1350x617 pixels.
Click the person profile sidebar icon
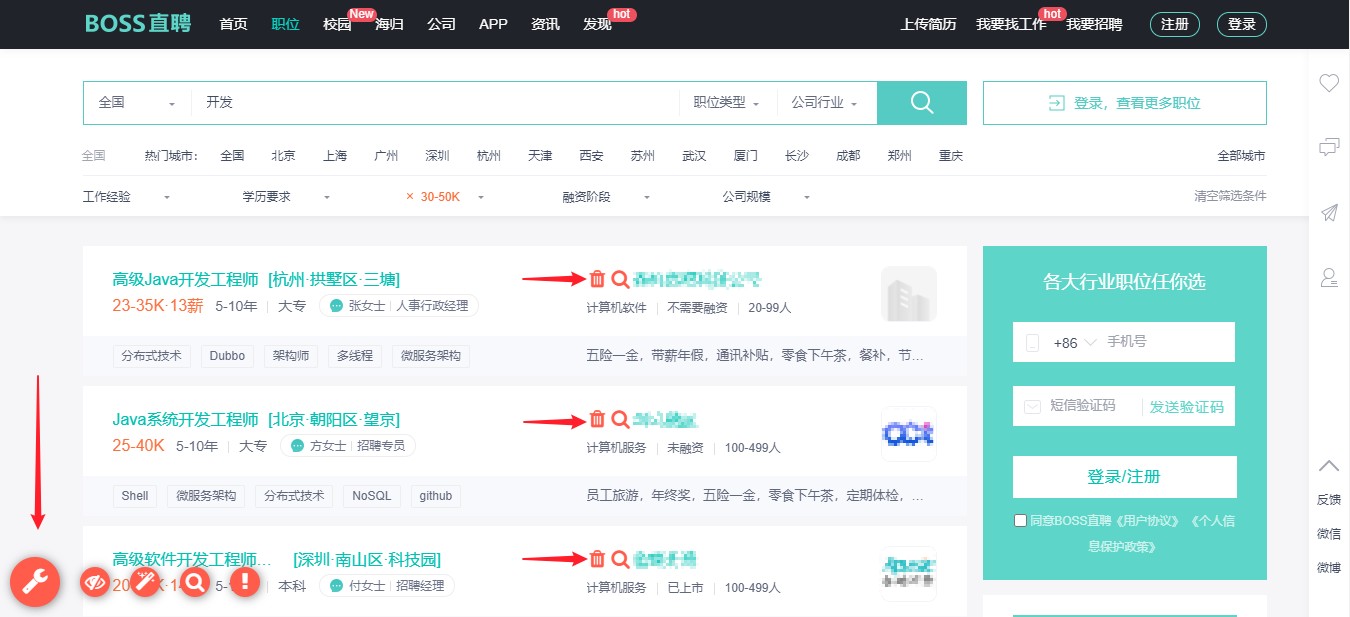(1329, 277)
